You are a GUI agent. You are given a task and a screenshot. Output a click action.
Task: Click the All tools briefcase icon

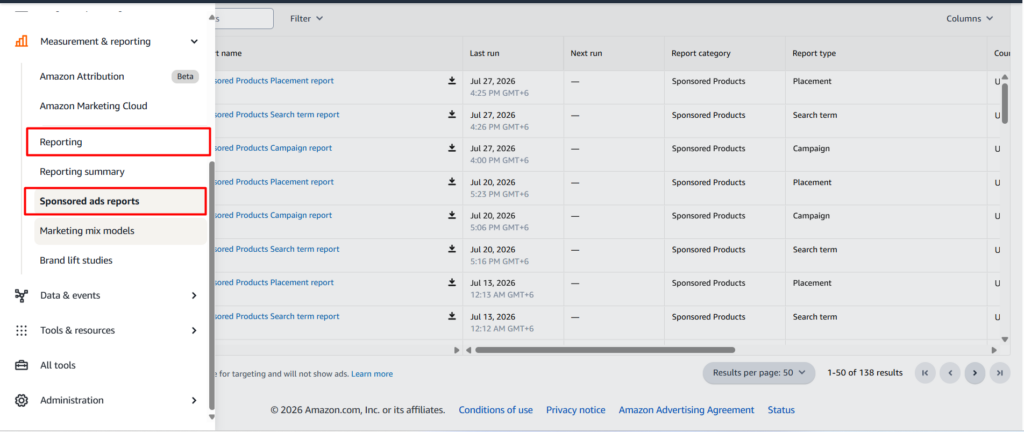point(22,365)
